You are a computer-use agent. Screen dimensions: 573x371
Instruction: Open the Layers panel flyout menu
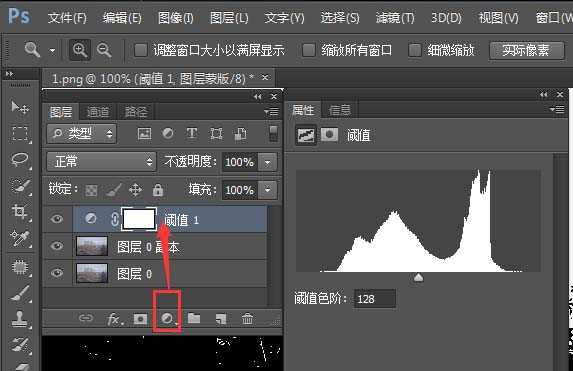pos(272,111)
